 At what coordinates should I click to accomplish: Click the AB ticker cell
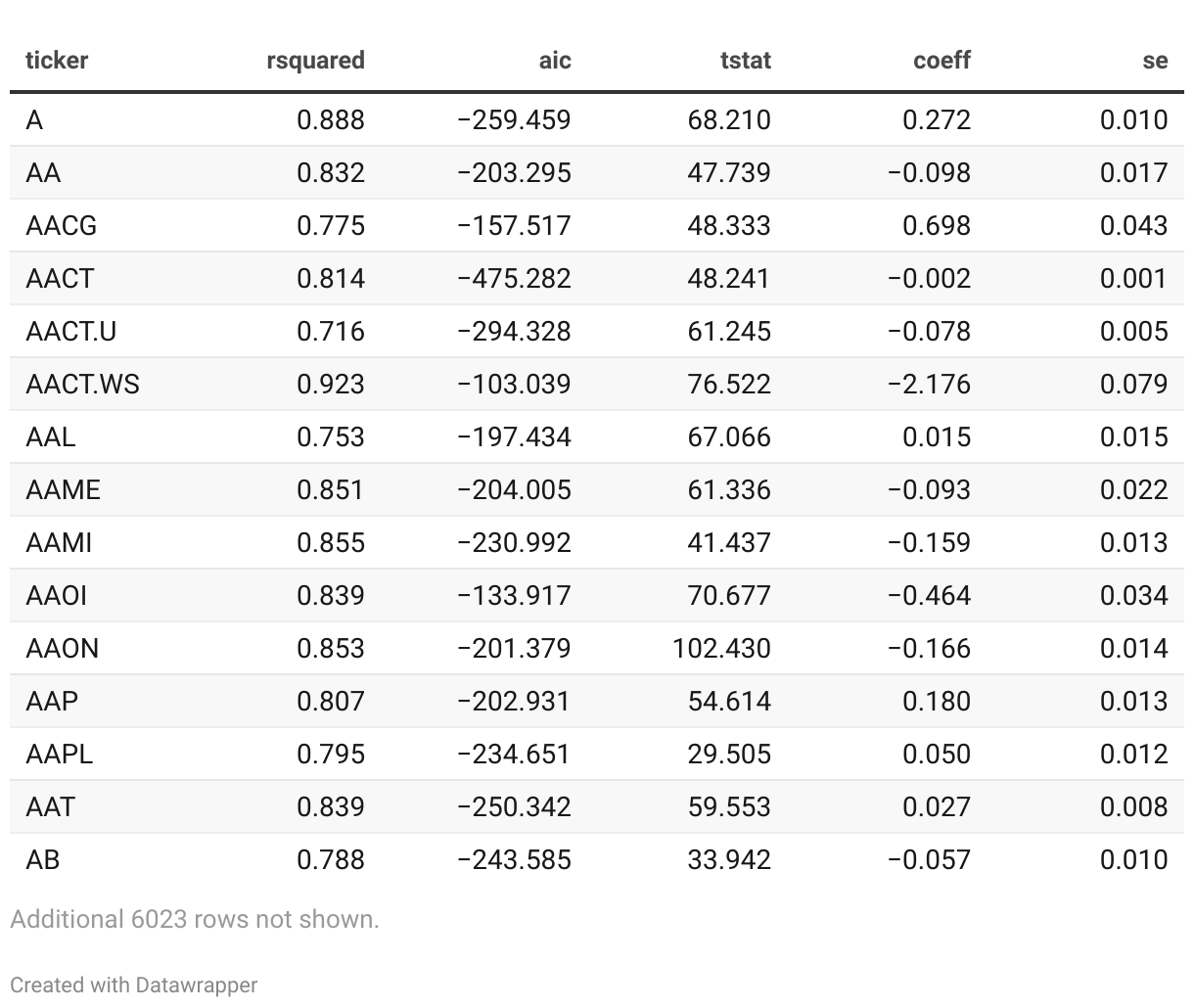43,860
